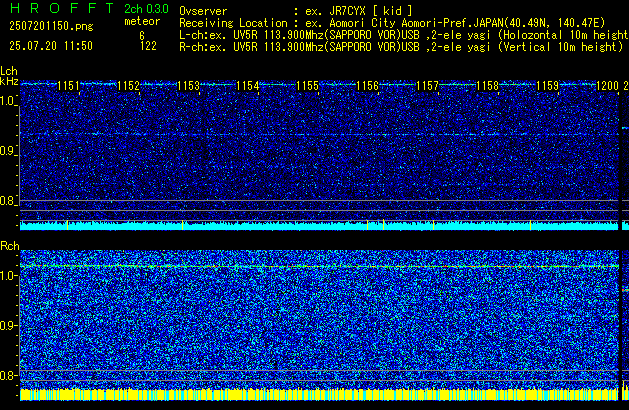Click yellow spike between 1152 and 1153 in Lch strip
The width and height of the screenshot is (629, 410).
[x=183, y=225]
